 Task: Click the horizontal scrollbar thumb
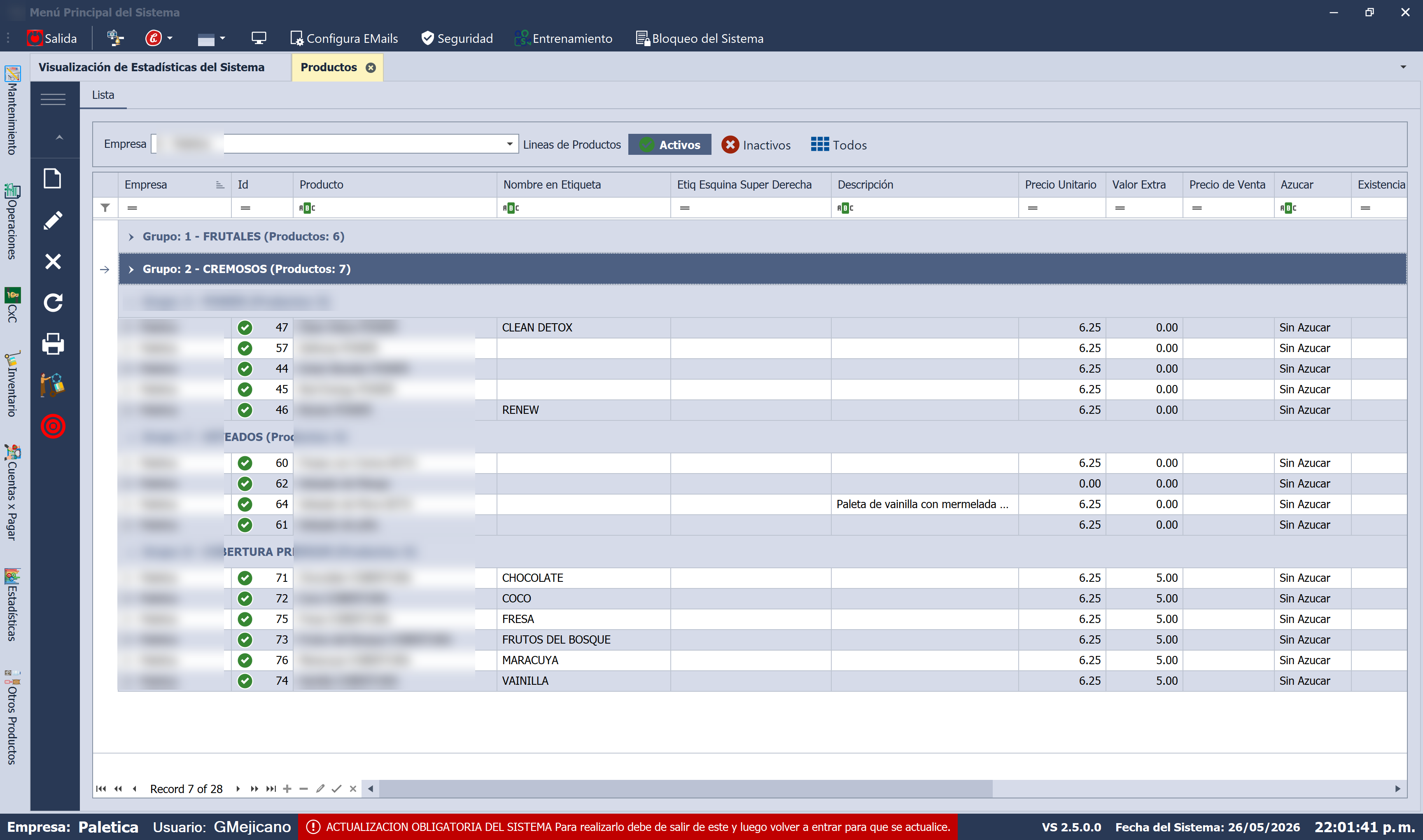[686, 789]
